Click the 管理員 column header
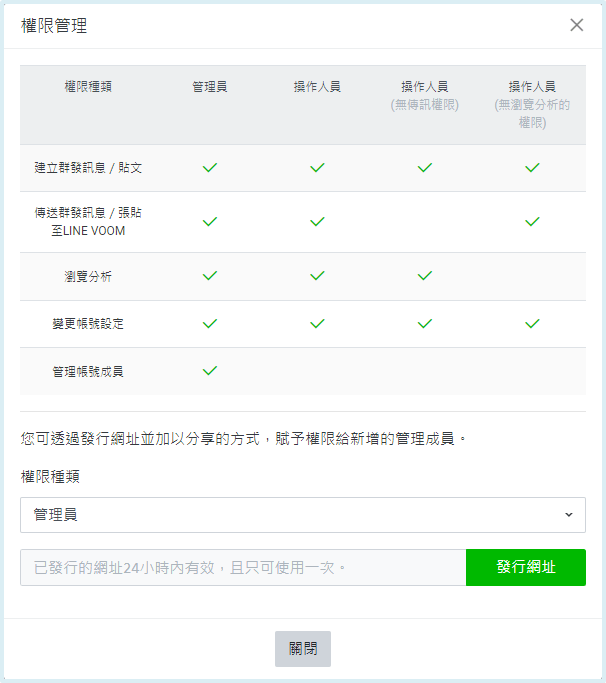This screenshot has height=683, width=606. click(x=210, y=87)
